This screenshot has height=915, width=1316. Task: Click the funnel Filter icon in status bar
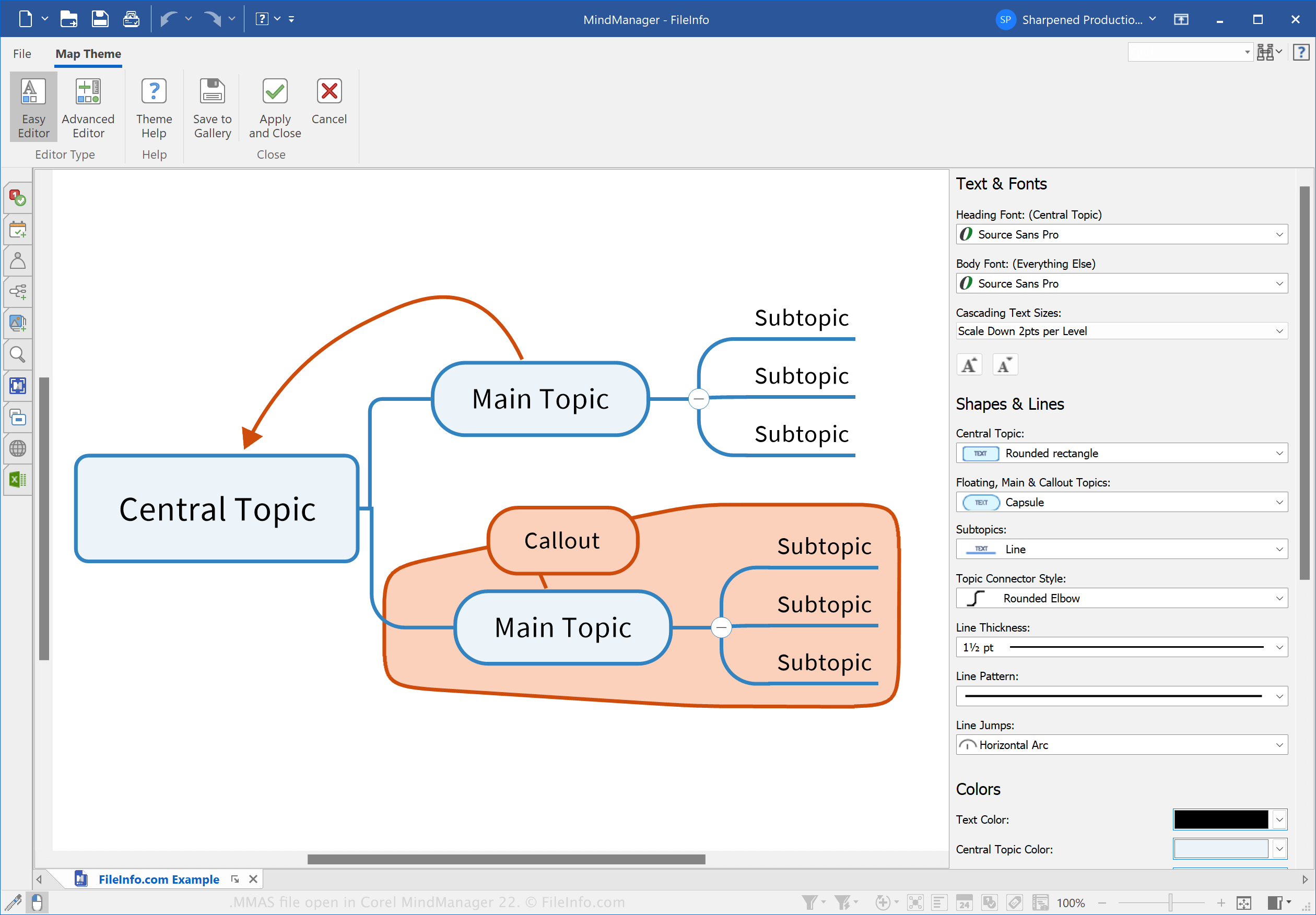click(809, 903)
